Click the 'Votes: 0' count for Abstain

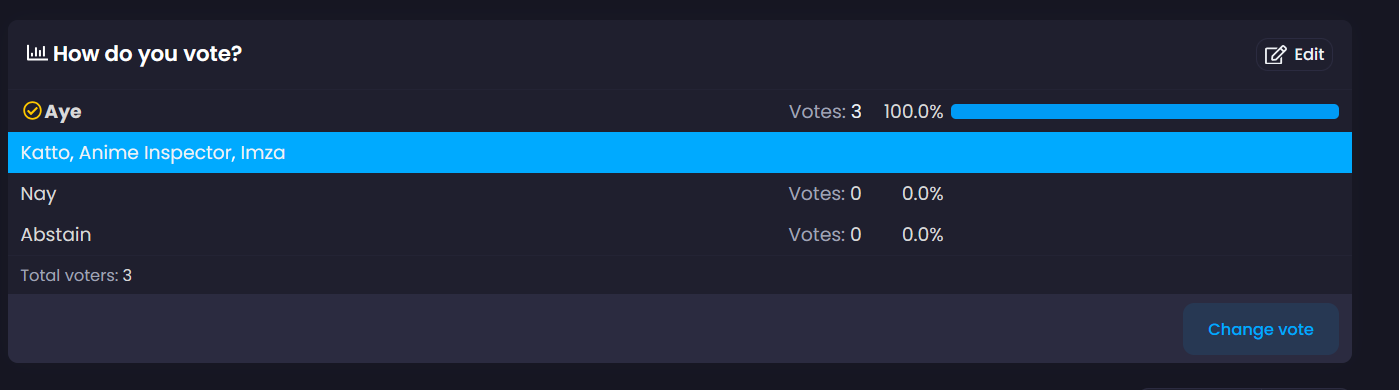pos(825,235)
